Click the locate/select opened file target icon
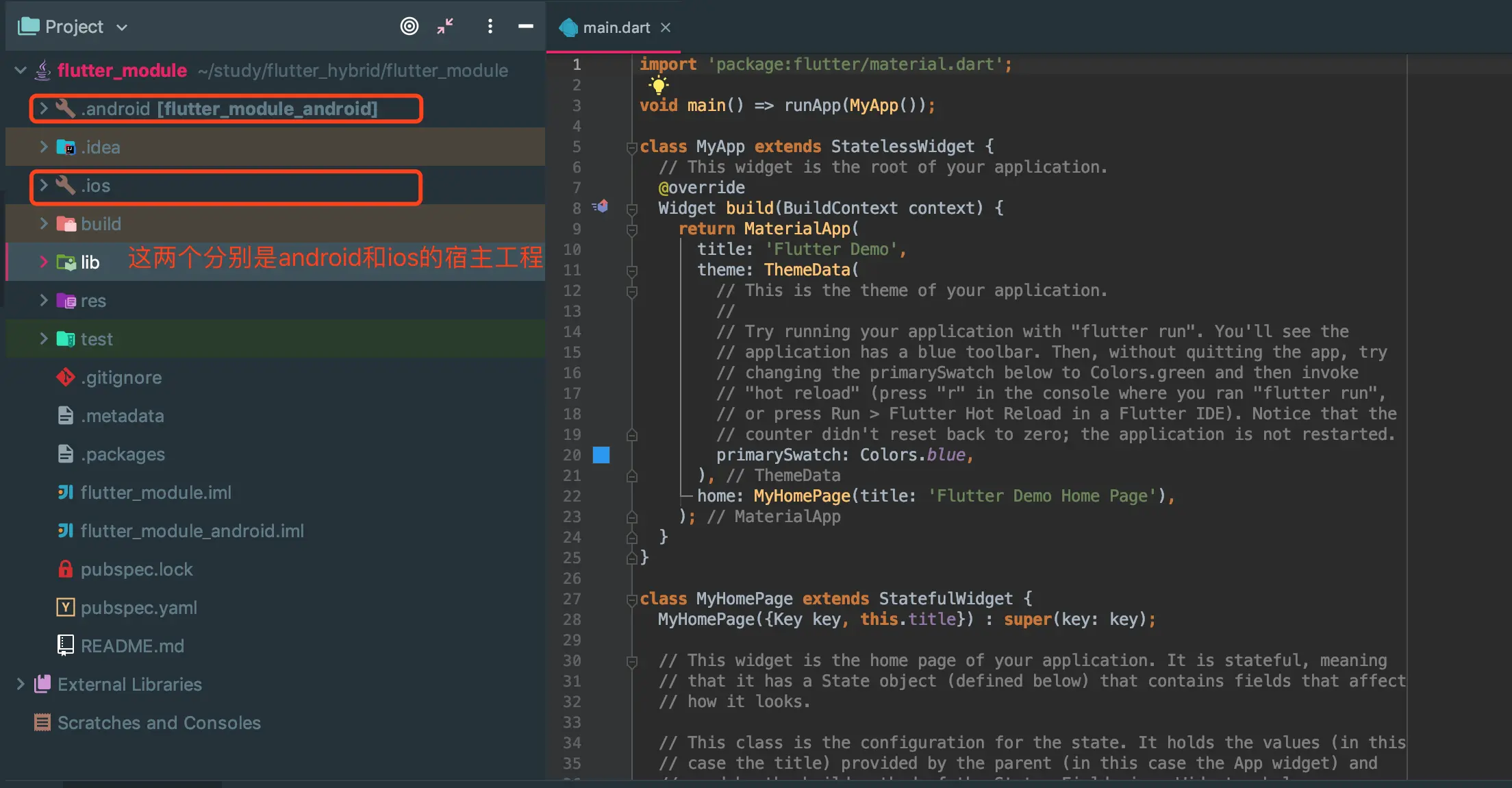Viewport: 1512px width, 788px height. pos(409,26)
